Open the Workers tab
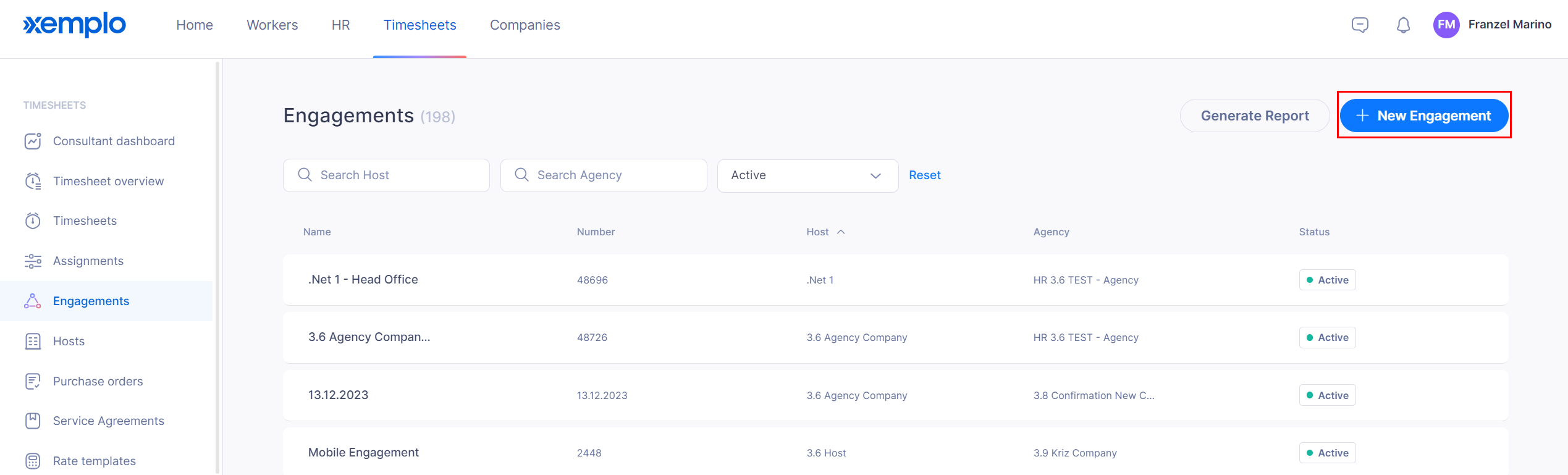The width and height of the screenshot is (1568, 475). [x=272, y=25]
